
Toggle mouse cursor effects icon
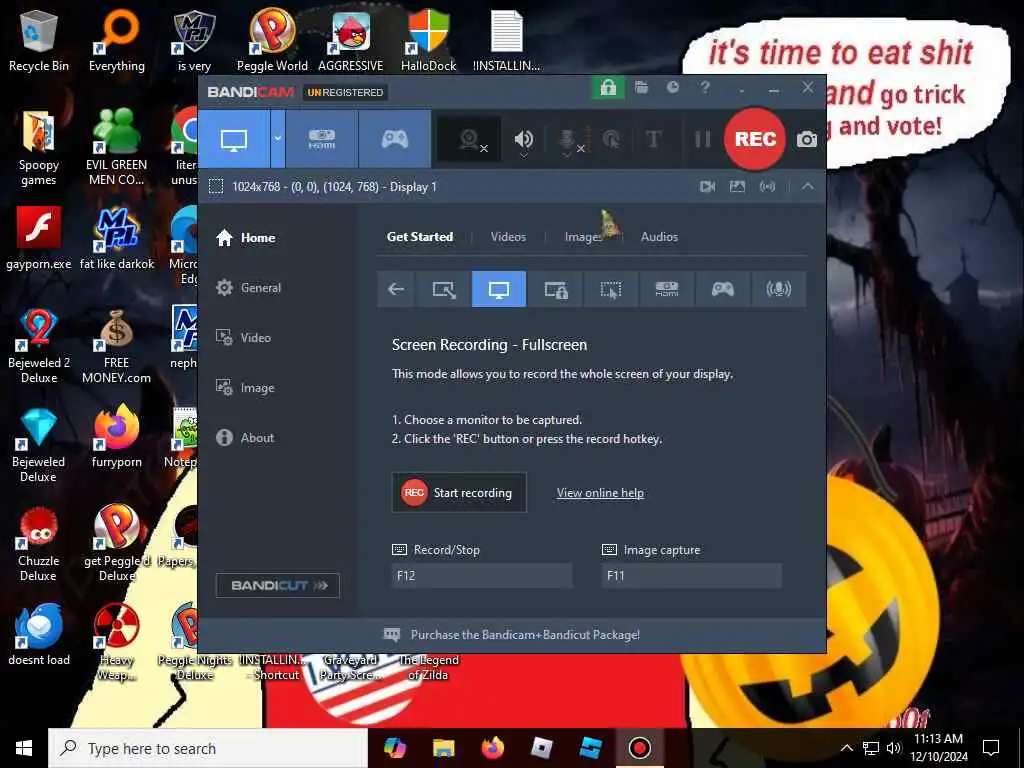coord(611,139)
